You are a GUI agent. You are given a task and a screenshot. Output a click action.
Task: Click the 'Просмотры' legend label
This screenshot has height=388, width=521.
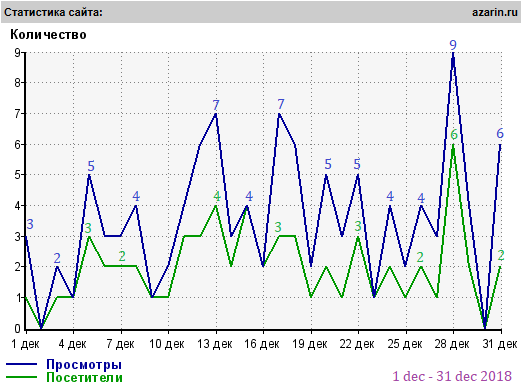click(84, 364)
